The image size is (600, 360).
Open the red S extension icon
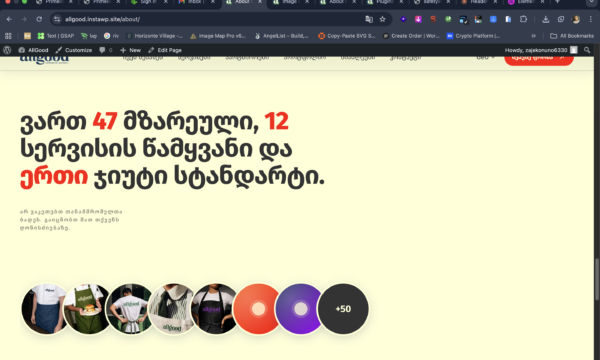pos(433,19)
